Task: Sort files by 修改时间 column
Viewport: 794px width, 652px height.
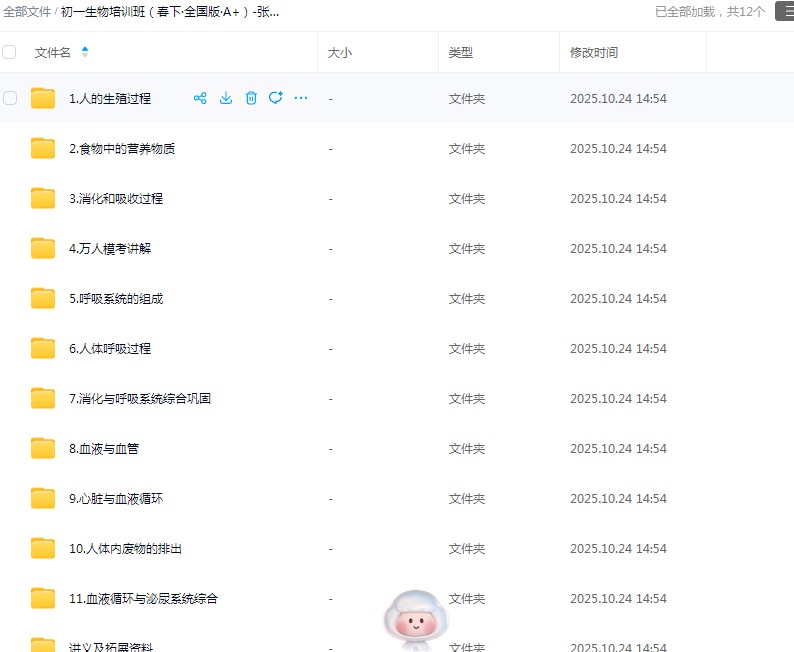Action: [x=594, y=52]
